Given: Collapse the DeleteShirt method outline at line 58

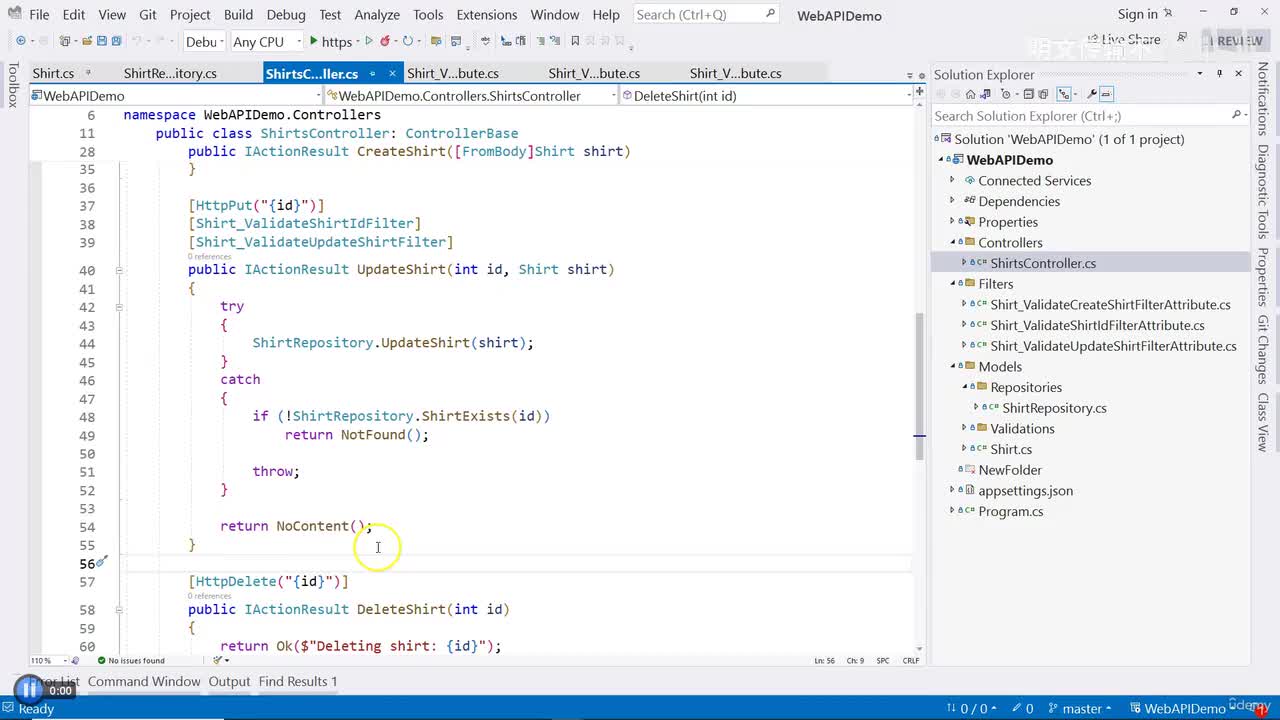Looking at the screenshot, I should (x=118, y=610).
